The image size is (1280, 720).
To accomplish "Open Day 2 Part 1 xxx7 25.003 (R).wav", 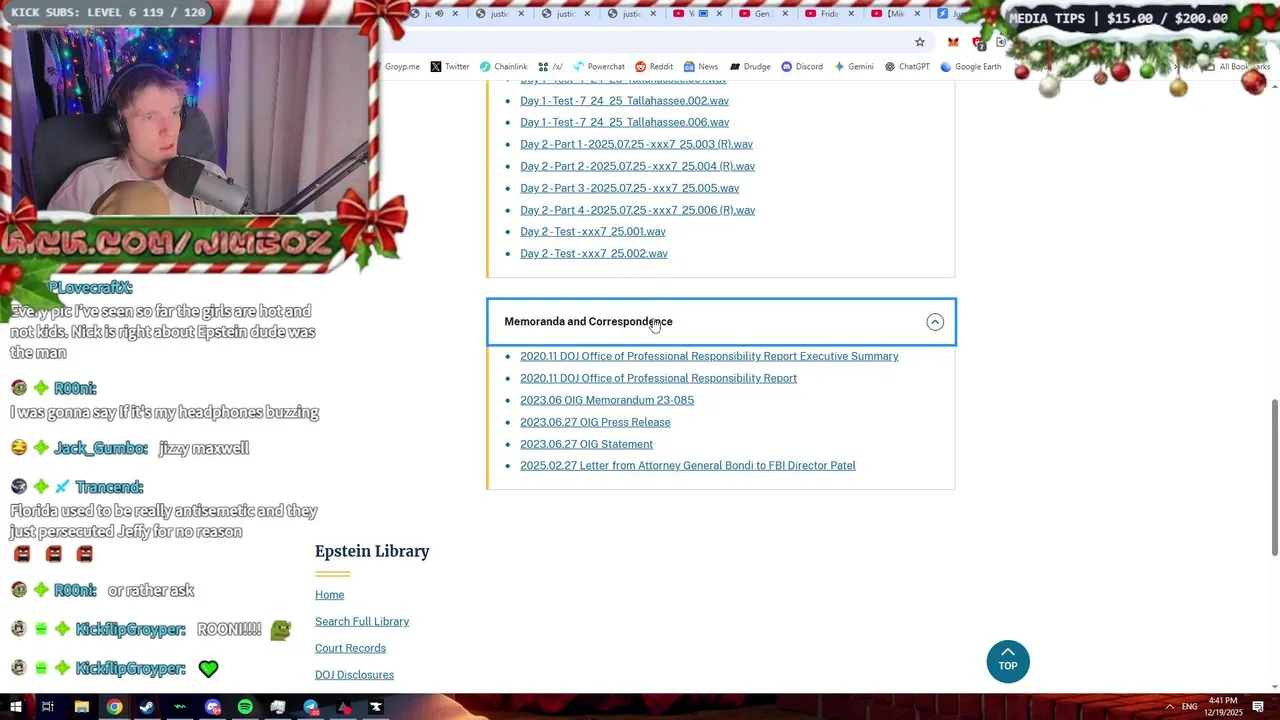I will coord(636,144).
